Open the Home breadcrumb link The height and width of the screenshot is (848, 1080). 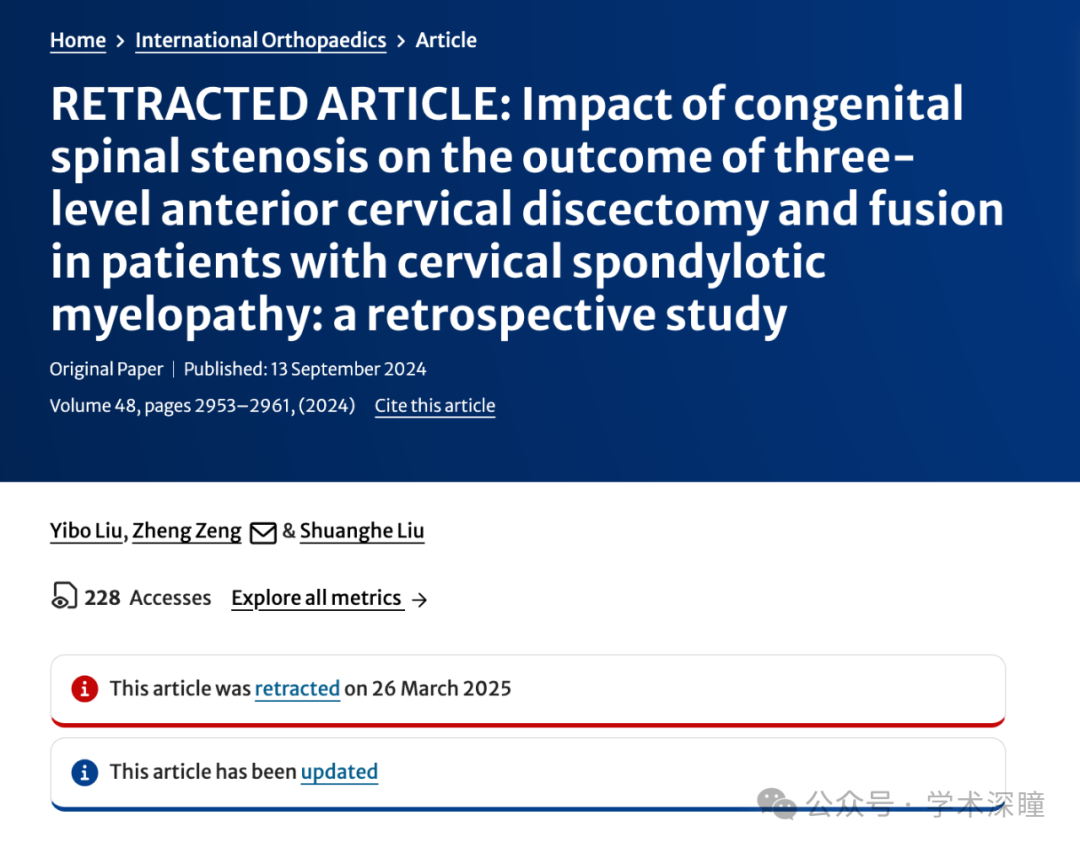click(x=78, y=40)
